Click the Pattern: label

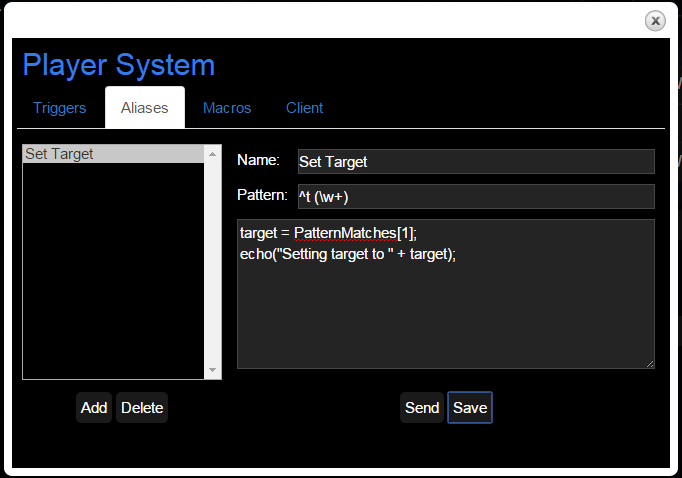pyautogui.click(x=262, y=195)
